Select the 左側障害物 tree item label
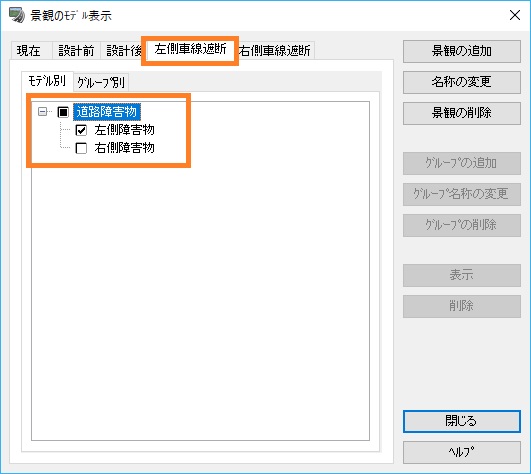The width and height of the screenshot is (531, 474). coord(125,130)
